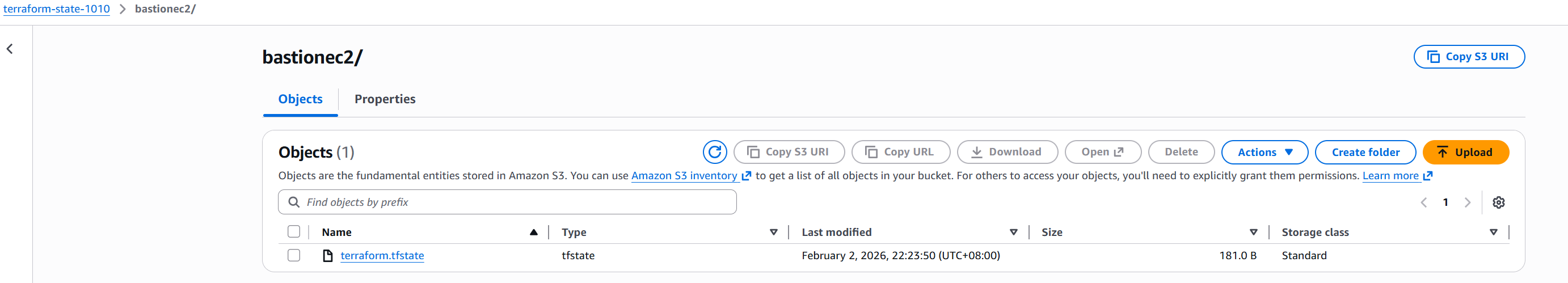
Task: Copy S3 URI for bastionec2 folder
Action: 1468,57
